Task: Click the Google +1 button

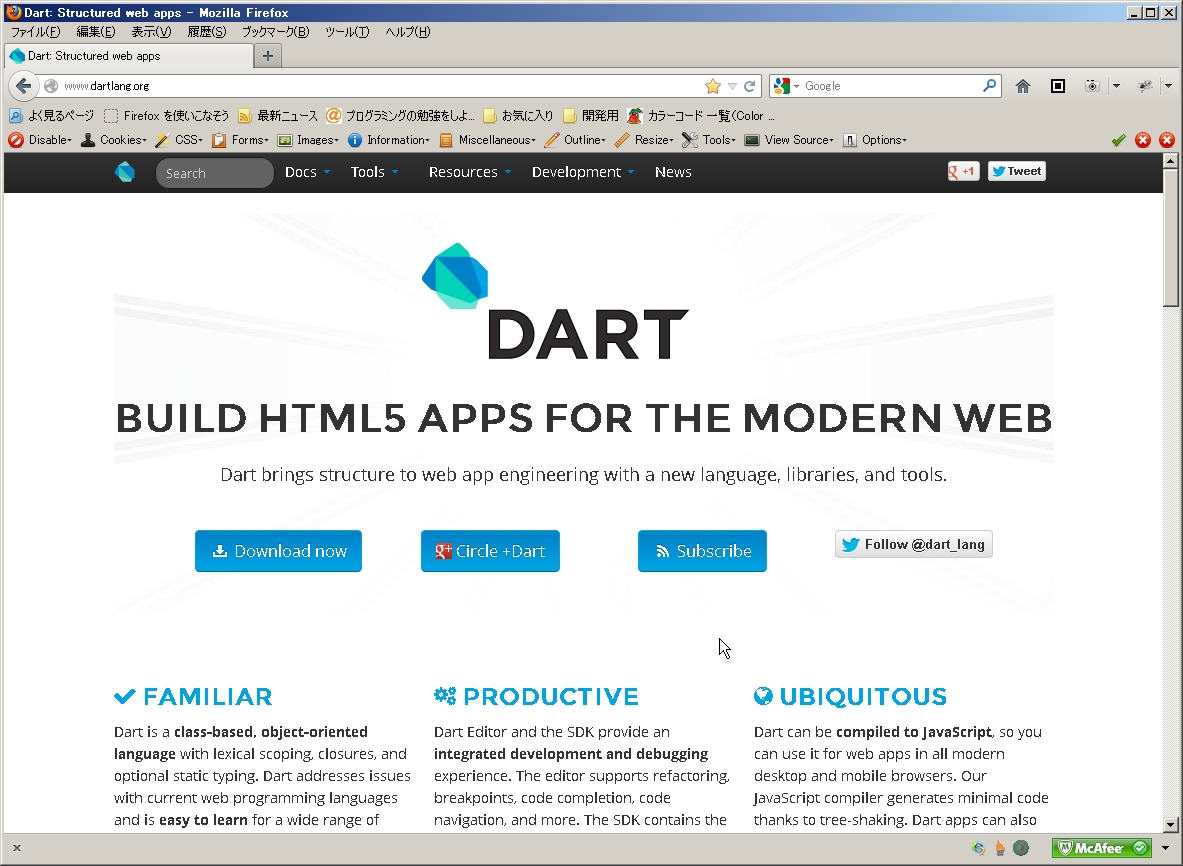Action: 963,171
